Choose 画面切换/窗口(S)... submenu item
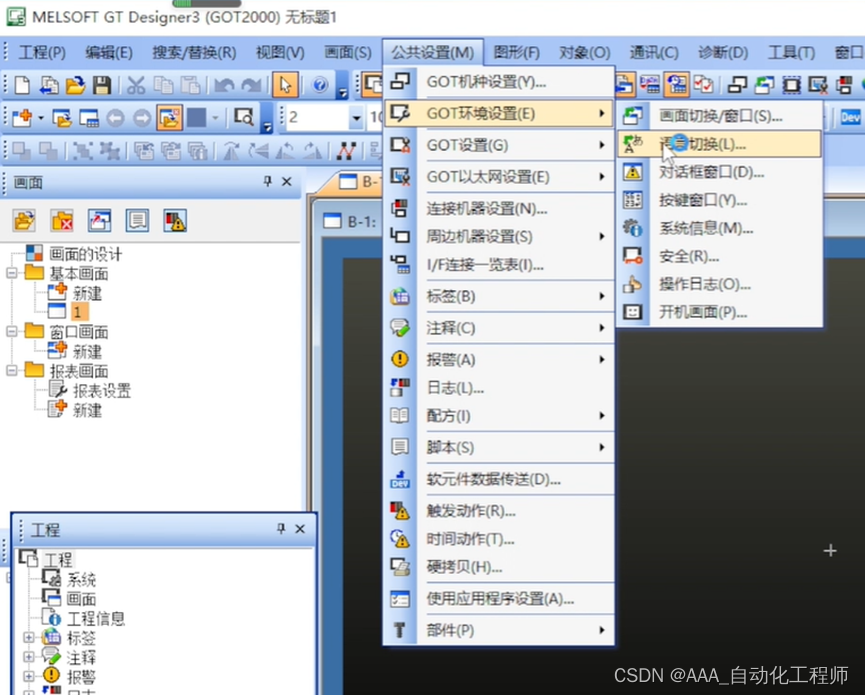865x695 pixels. click(x=719, y=116)
